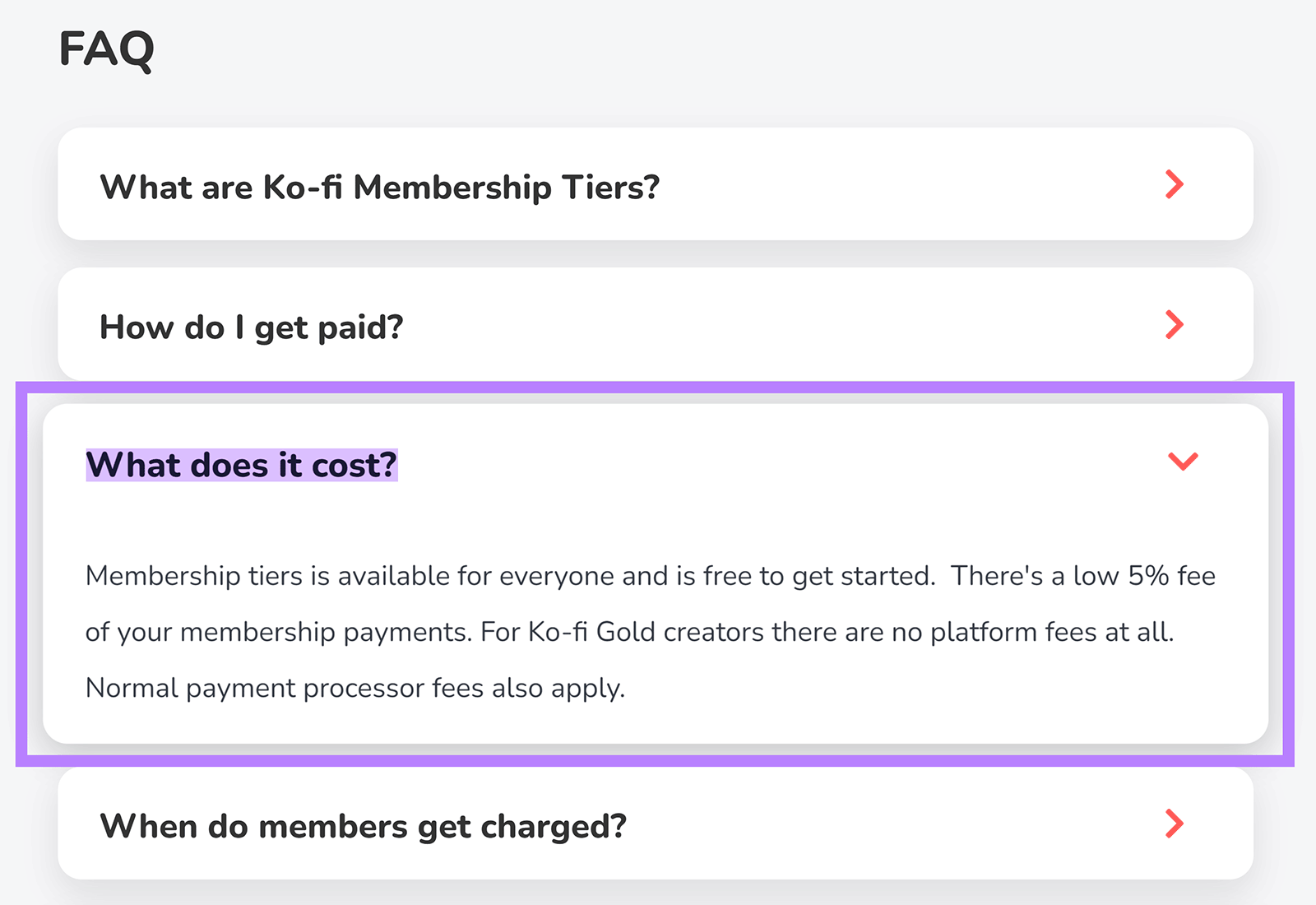Select the answer paragraph mentioning the 5% fee
Image resolution: width=1316 pixels, height=905 pixels.
click(x=650, y=632)
